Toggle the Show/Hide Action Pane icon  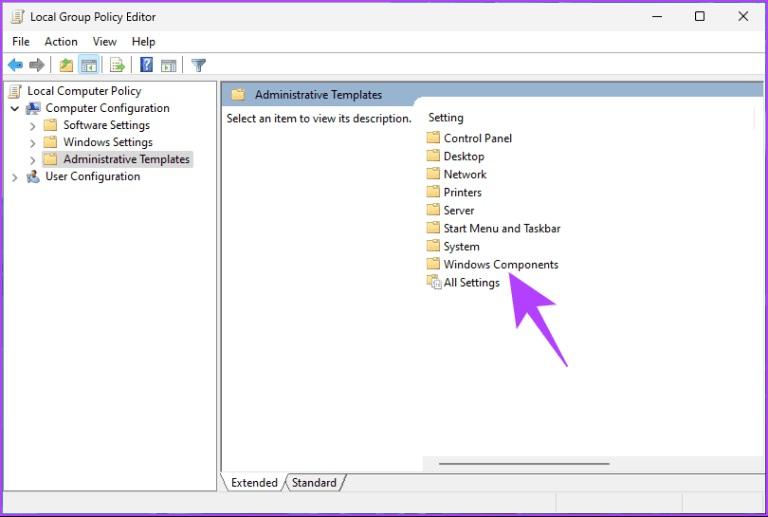tap(168, 65)
